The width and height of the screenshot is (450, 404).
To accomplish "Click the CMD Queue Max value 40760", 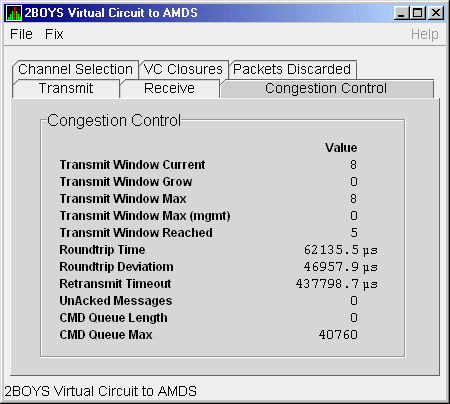I will click(338, 335).
